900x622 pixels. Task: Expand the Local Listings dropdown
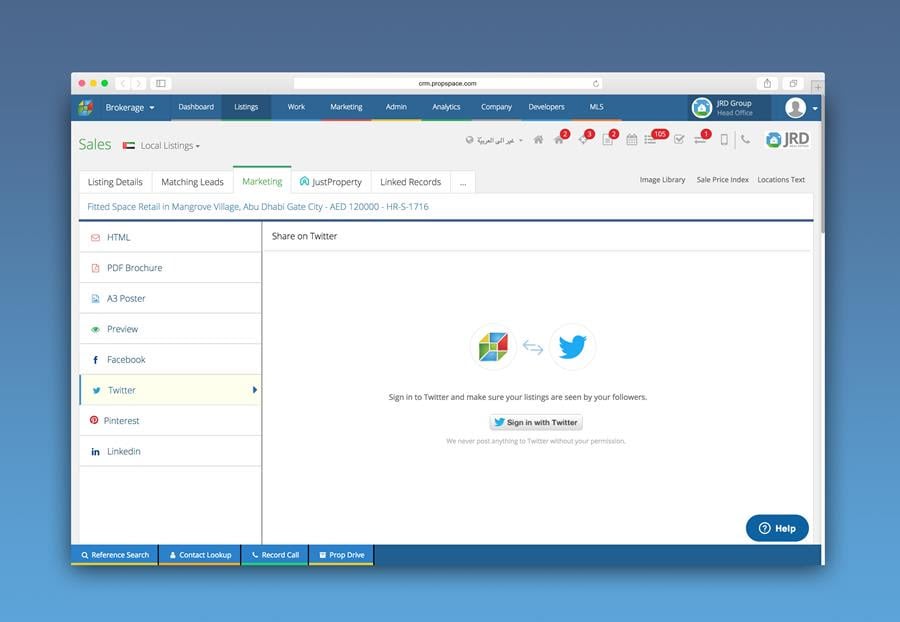(170, 146)
